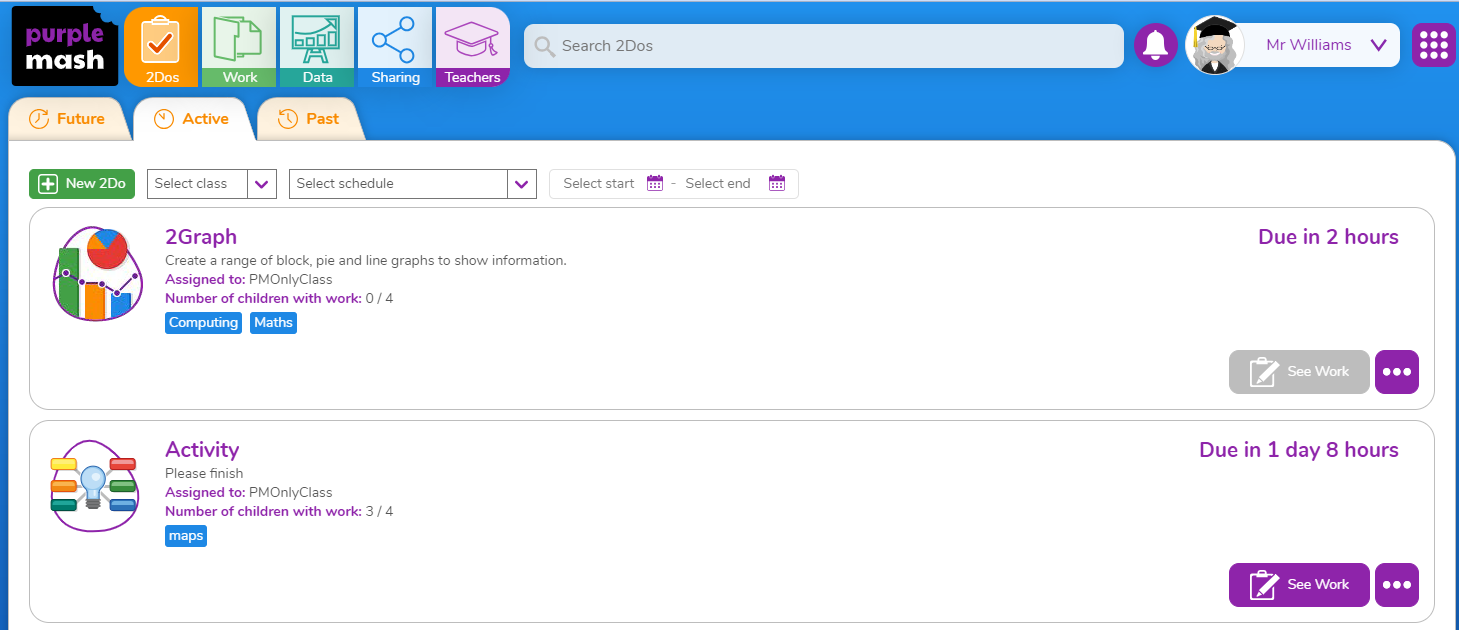Click the start date calendar icon
The image size is (1459, 630).
(x=655, y=183)
